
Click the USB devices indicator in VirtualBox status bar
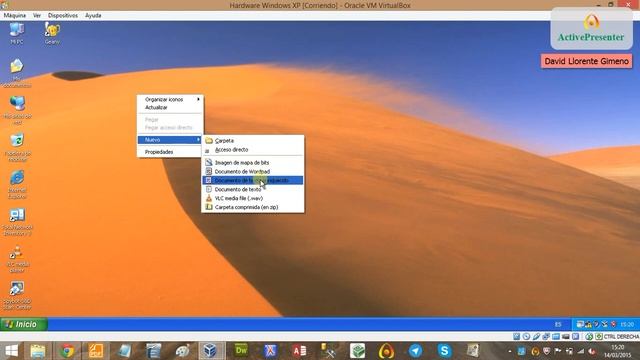pos(536,336)
